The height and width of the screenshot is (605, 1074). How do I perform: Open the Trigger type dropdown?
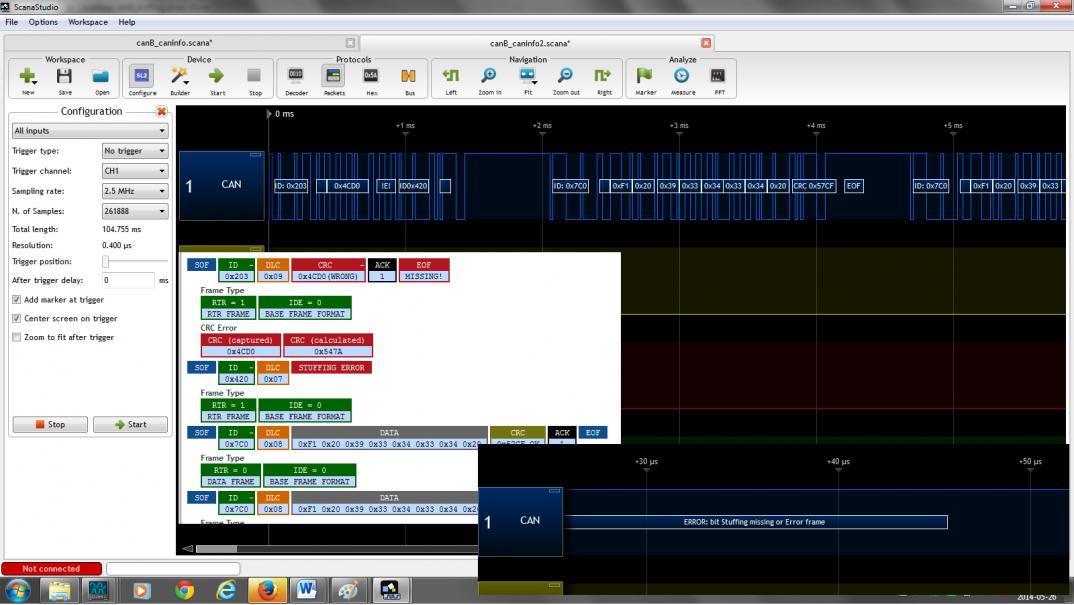tap(134, 151)
